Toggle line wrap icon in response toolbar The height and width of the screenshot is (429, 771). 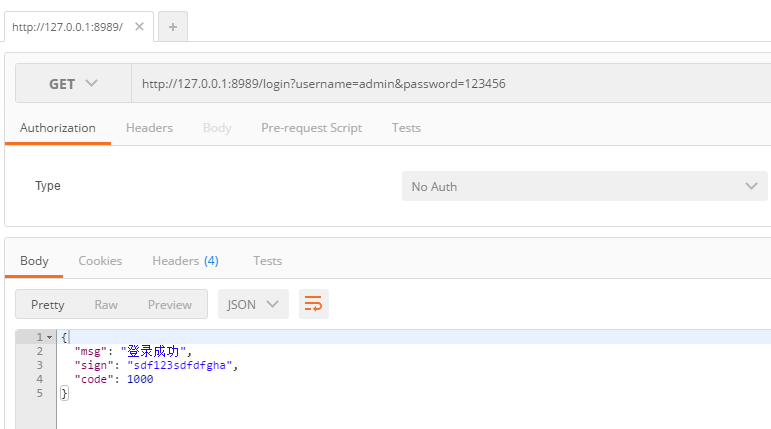point(313,304)
